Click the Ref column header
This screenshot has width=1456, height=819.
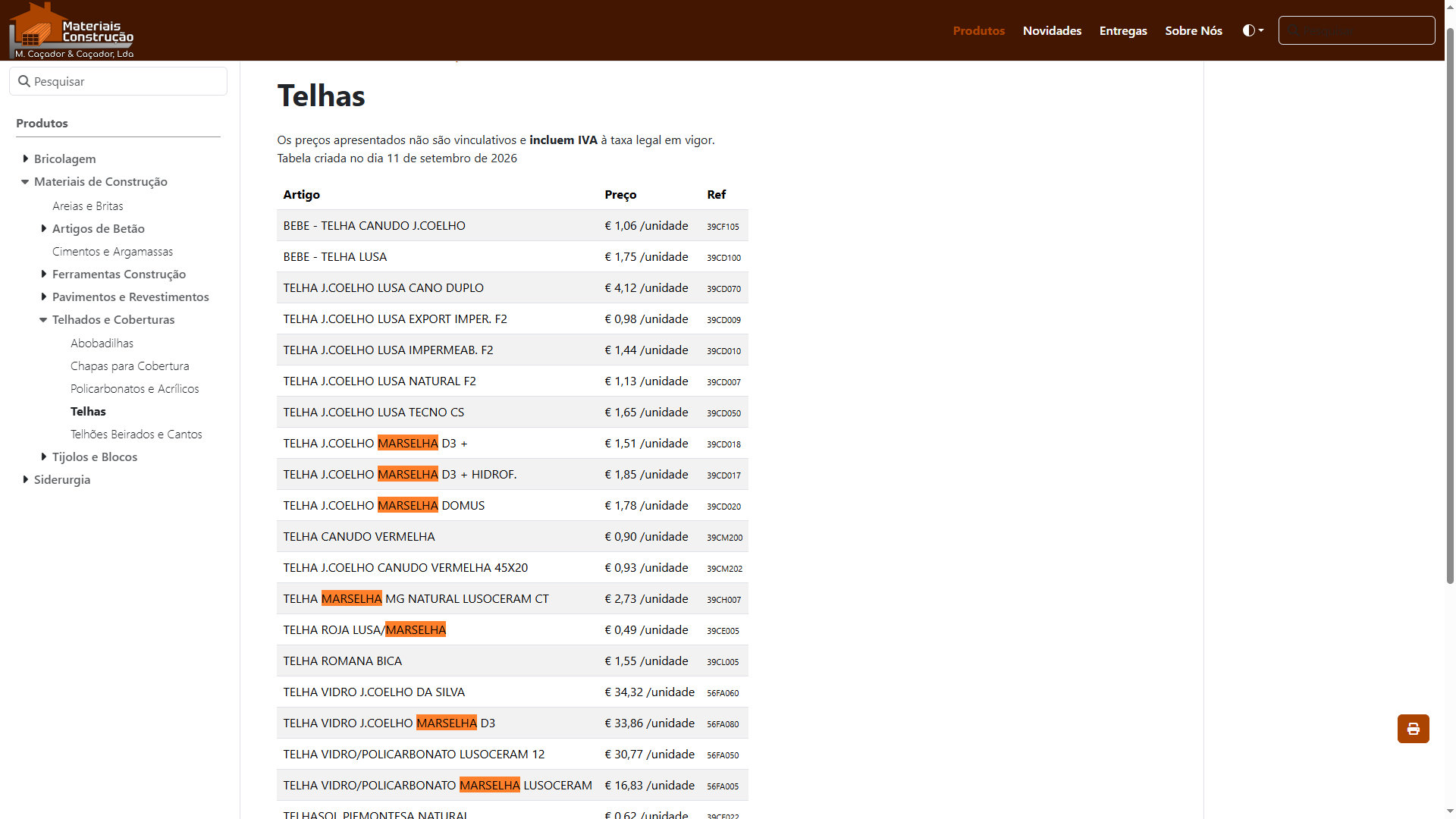coord(716,194)
